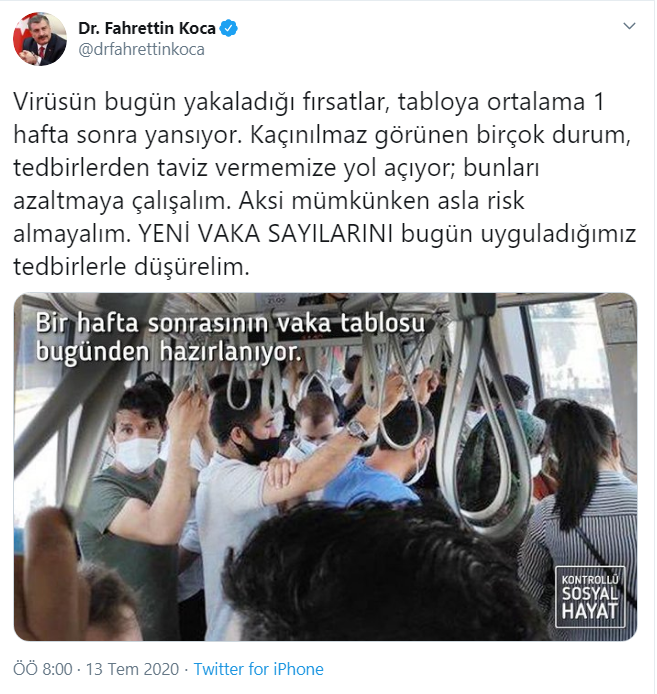Click the 'YENİ VAKA SAYILARINI' tweet text
This screenshot has width=657, height=694.
click(266, 234)
